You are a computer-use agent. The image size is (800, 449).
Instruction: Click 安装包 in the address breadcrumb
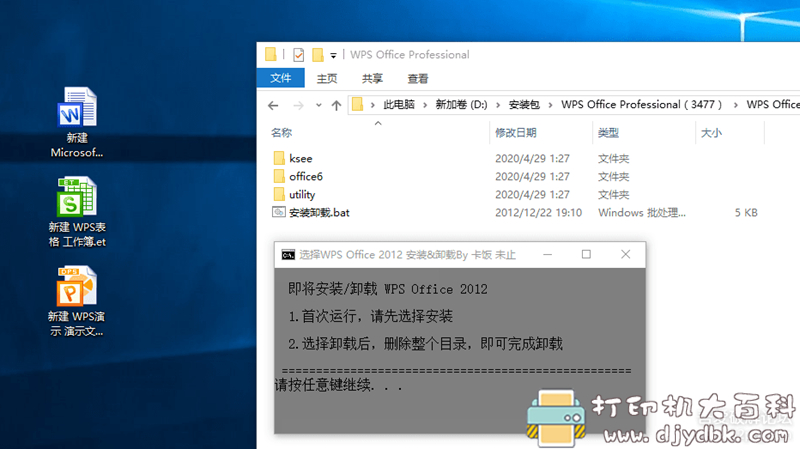tap(524, 105)
